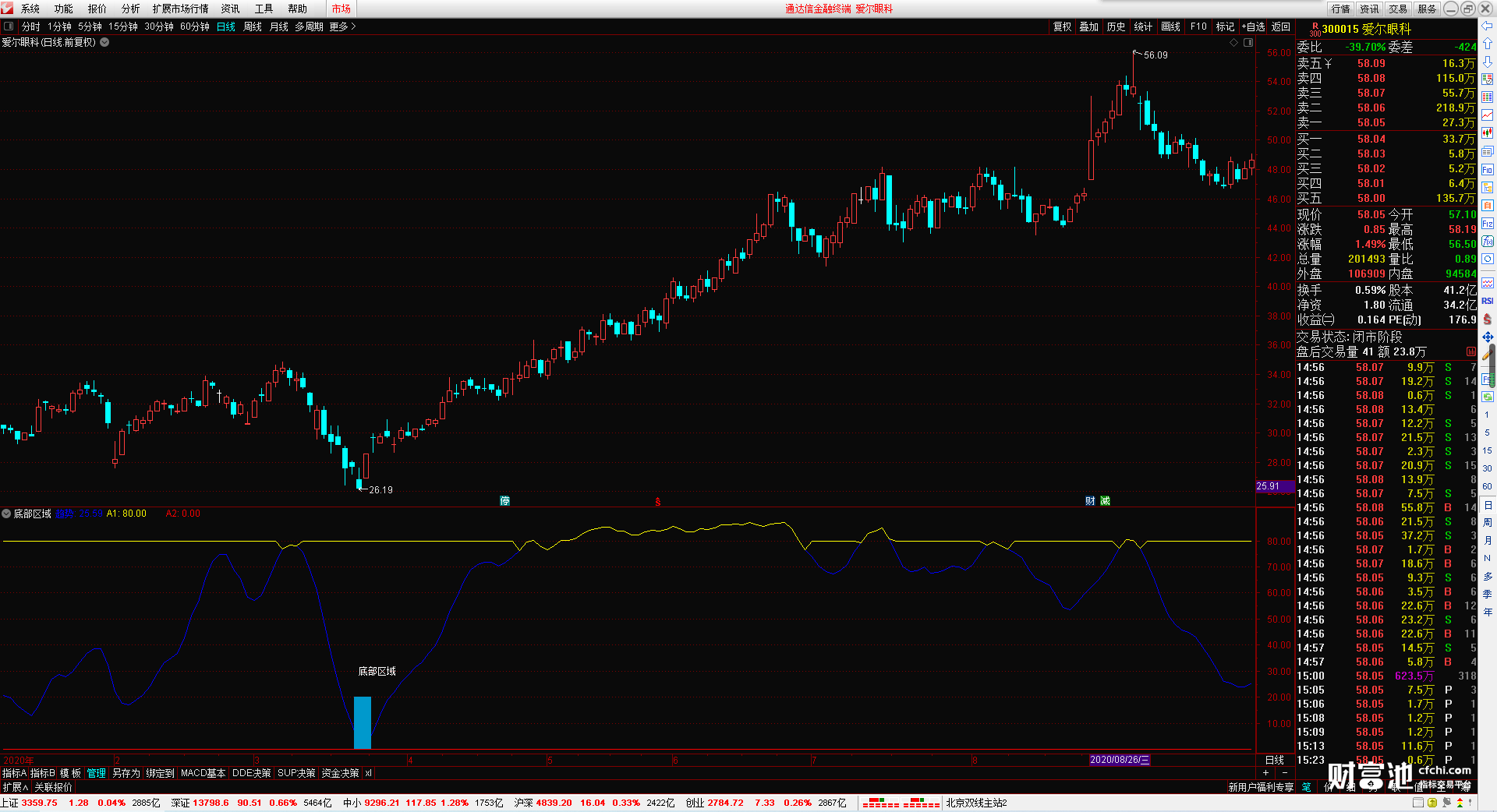Open the tree structure icon in right sidebar
The width and height of the screenshot is (1497, 812).
pyautogui.click(x=1488, y=188)
